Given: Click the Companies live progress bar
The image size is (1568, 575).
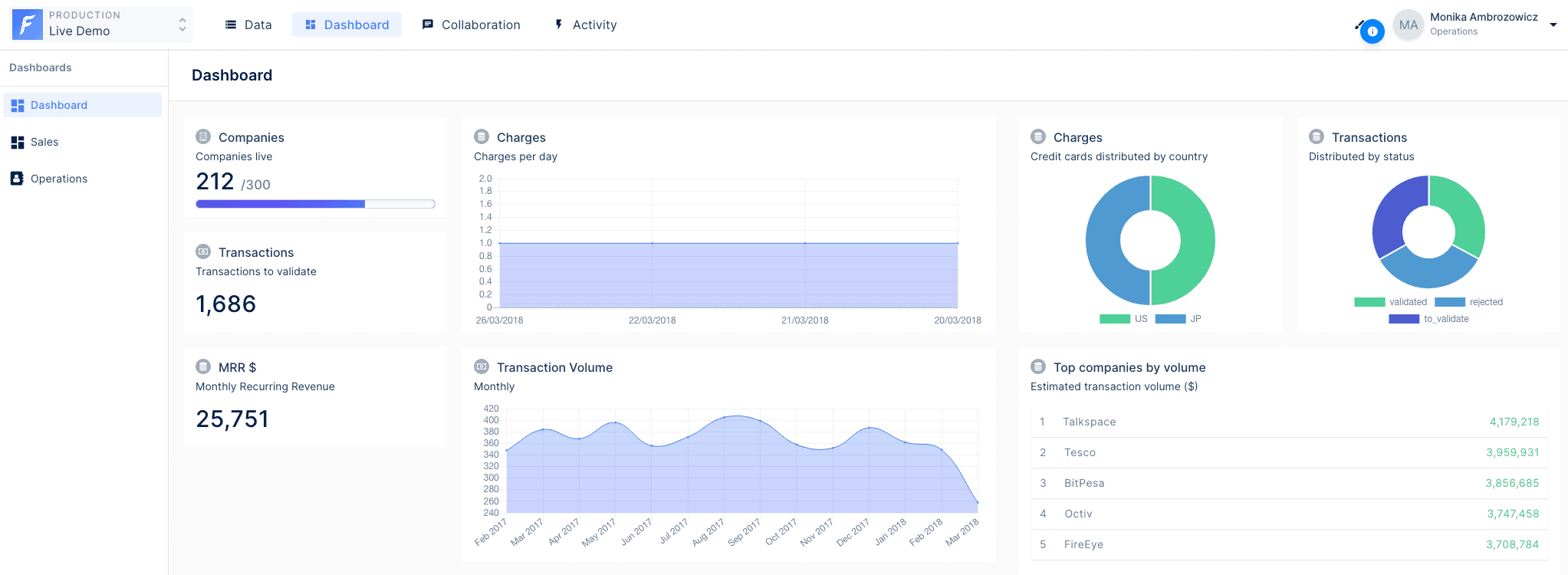Looking at the screenshot, I should 315,204.
